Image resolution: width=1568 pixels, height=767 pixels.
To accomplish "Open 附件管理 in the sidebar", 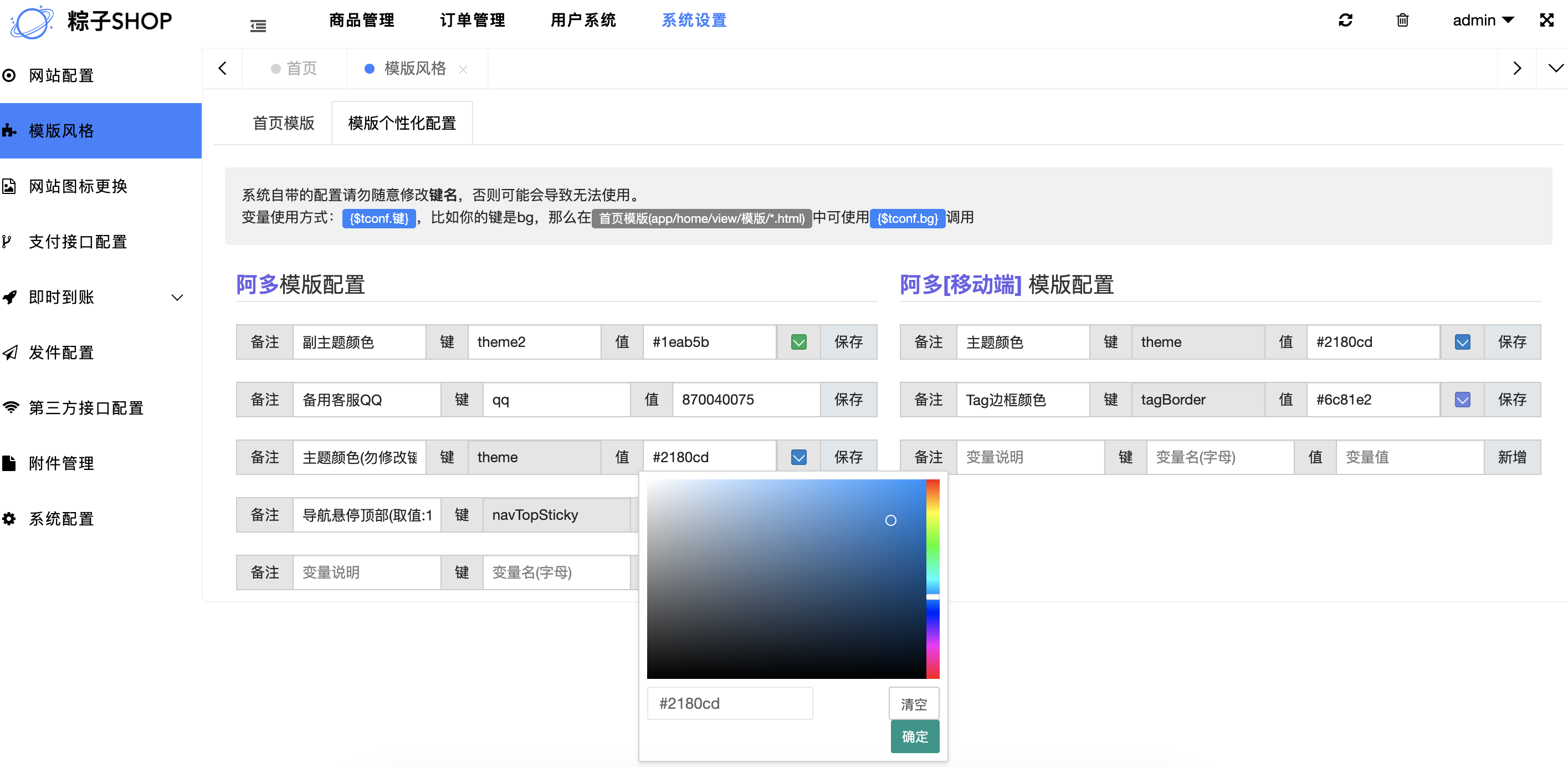I will click(100, 463).
